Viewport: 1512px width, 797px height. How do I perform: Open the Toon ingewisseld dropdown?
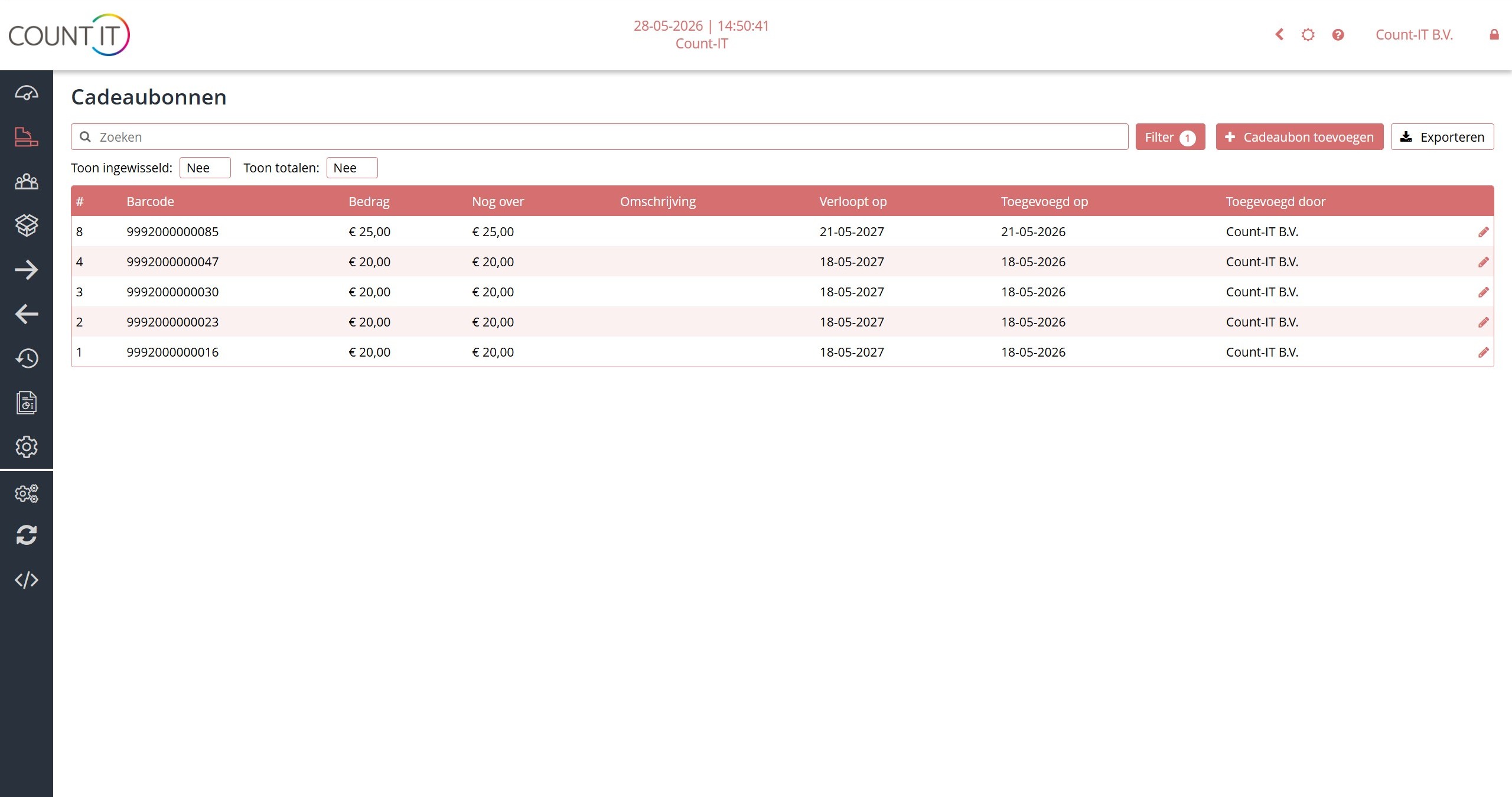(x=205, y=168)
